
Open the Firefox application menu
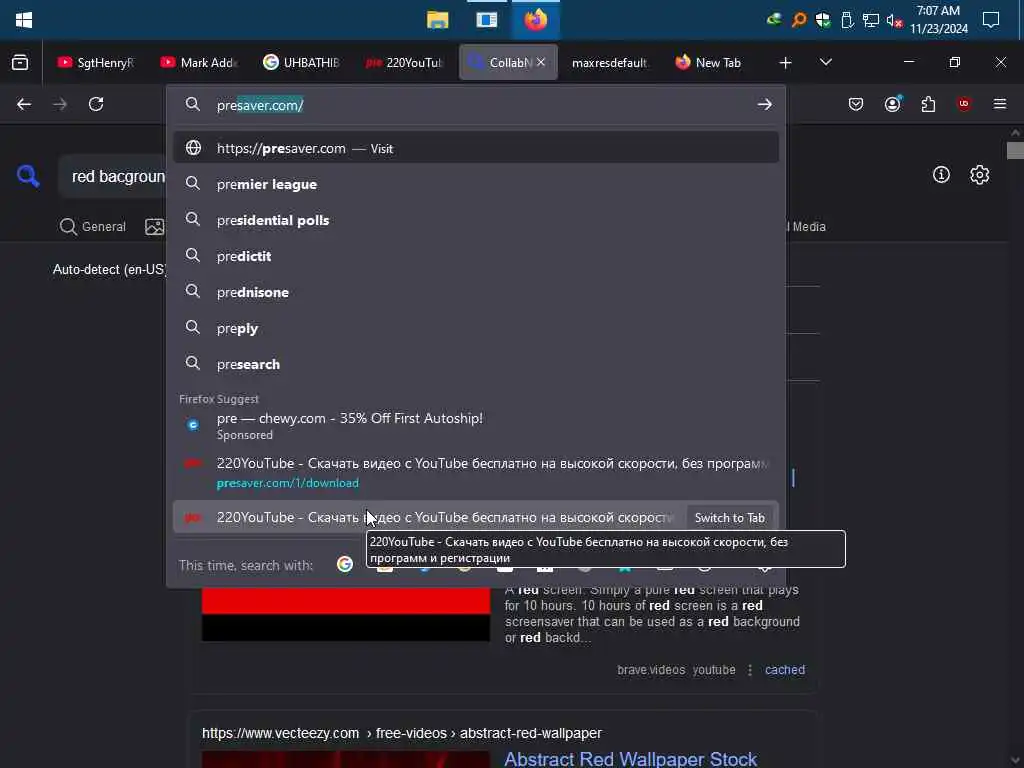pos(1000,104)
